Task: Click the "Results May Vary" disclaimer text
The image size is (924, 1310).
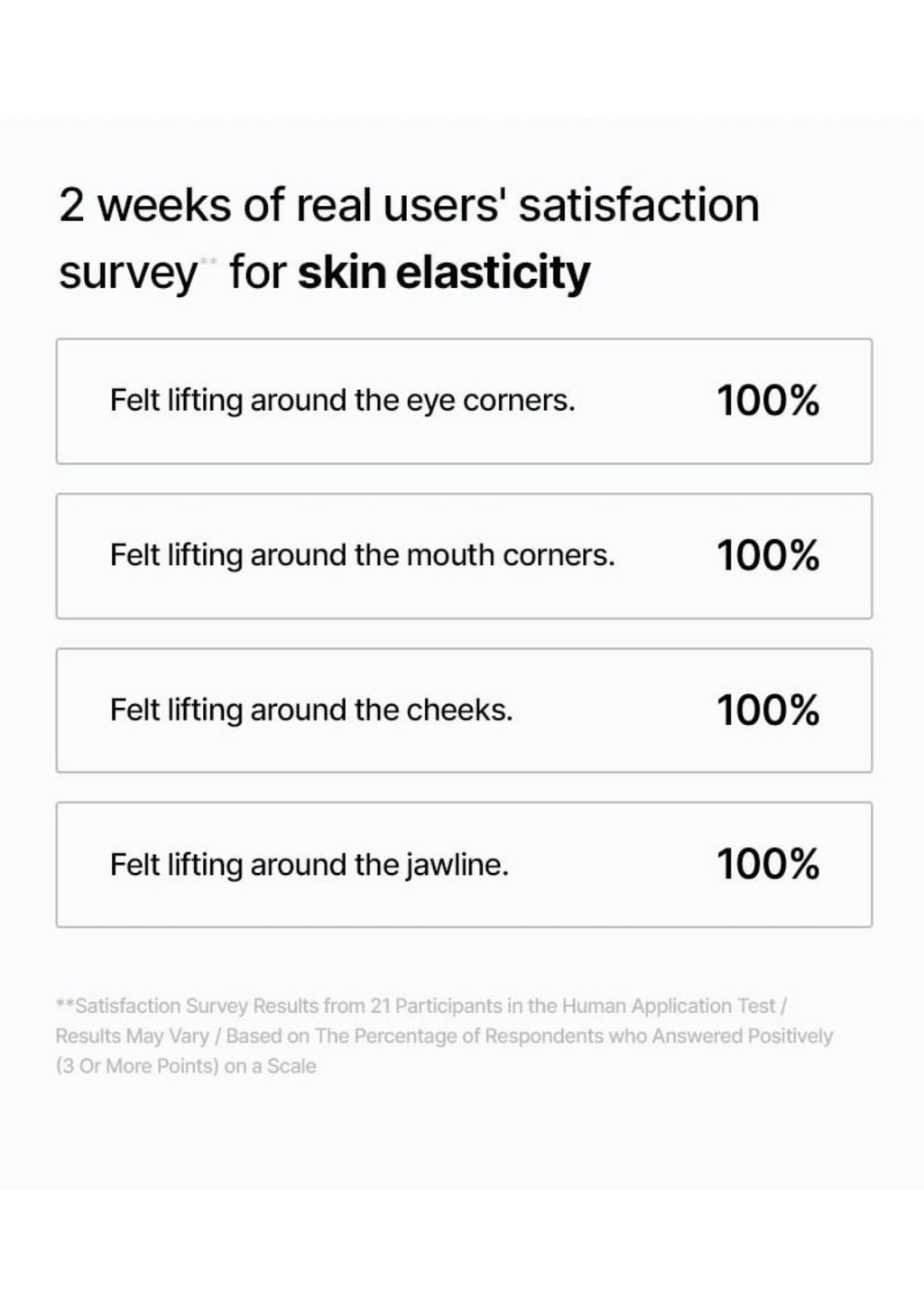Action: point(133,1036)
